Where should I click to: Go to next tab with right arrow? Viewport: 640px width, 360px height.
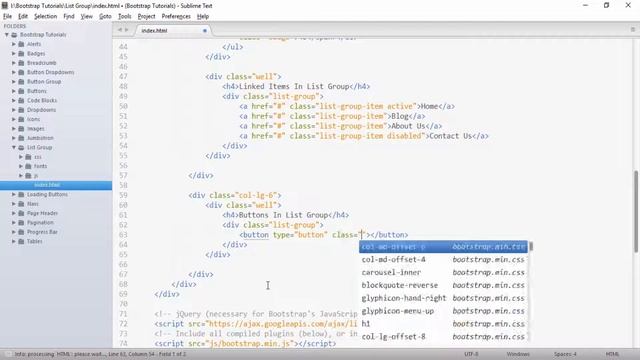(127, 30)
